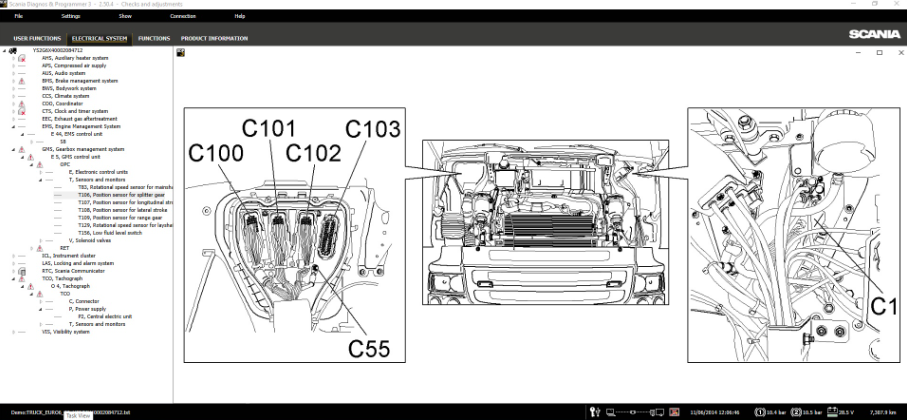Expand the APS Compressed air supply node
The width and height of the screenshot is (907, 420).
coord(13,66)
